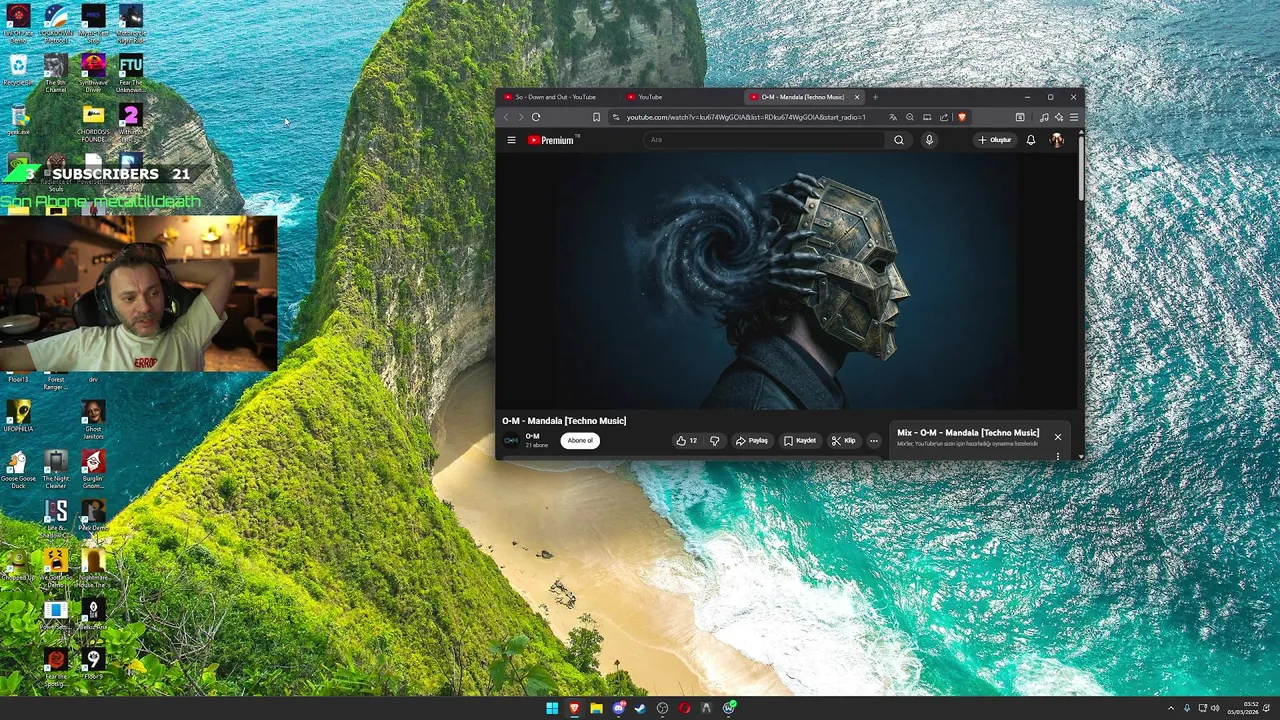The height and width of the screenshot is (720, 1280).
Task: Open The Night Cleaner desktop shortcut
Action: tap(56, 469)
